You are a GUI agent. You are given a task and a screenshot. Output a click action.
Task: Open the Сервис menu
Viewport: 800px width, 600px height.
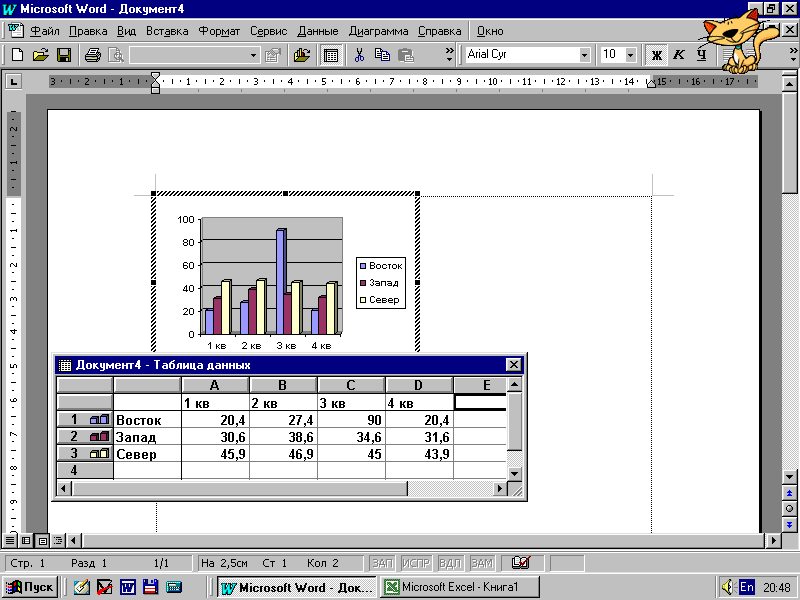coord(268,31)
